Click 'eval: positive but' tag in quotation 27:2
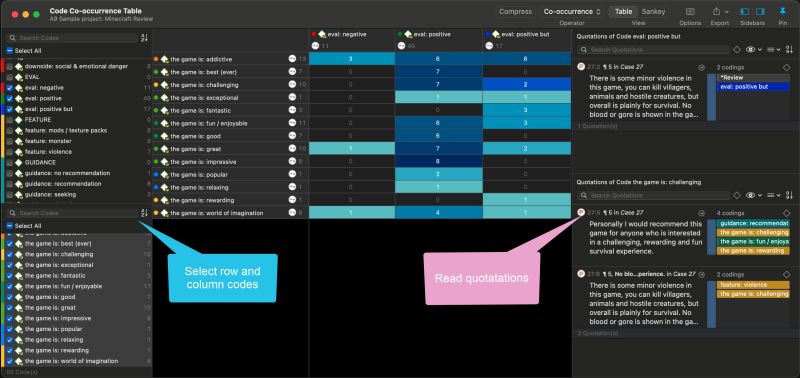The image size is (800, 378). coord(753,87)
